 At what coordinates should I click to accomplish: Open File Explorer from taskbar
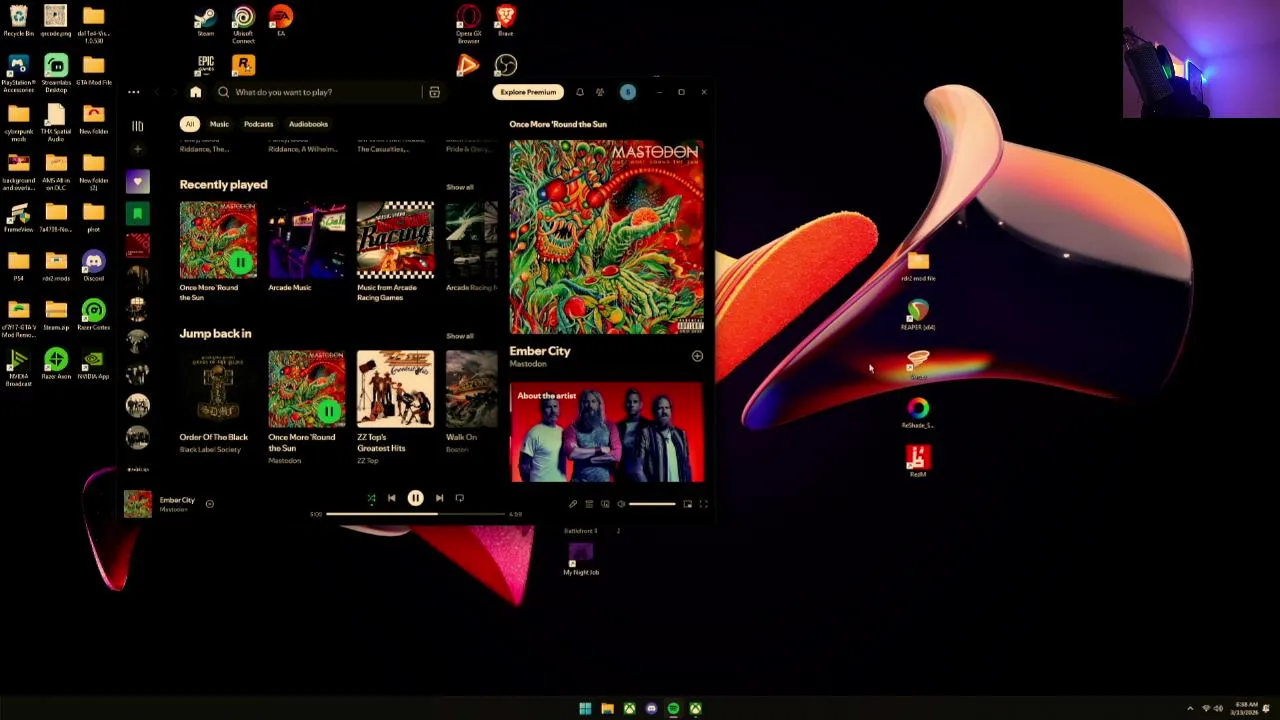[607, 709]
